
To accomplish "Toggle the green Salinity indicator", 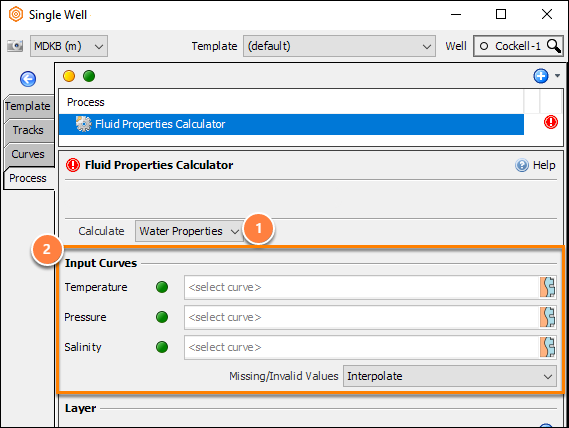I will pos(162,347).
